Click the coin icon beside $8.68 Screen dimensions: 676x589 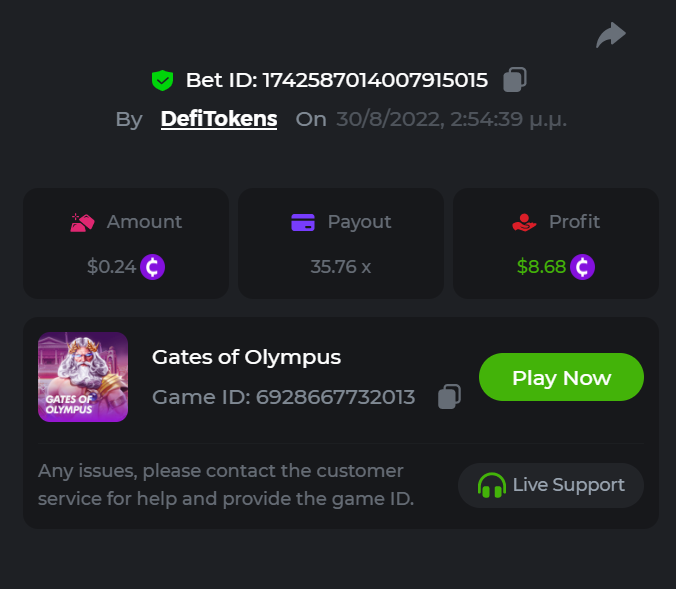coord(582,267)
